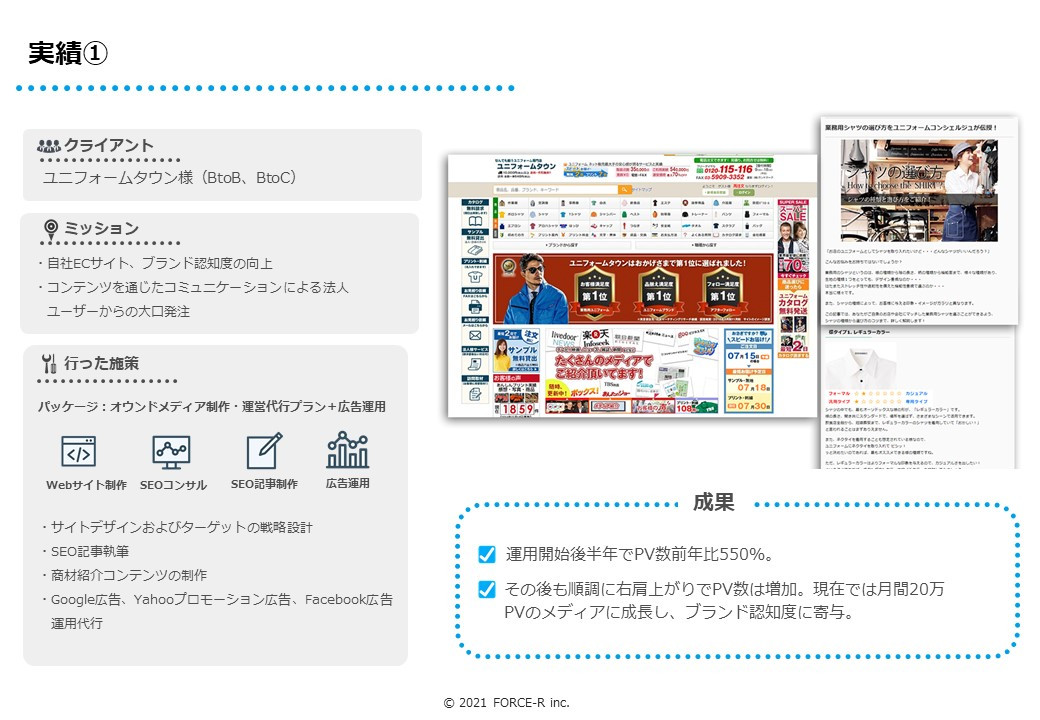The width and height of the screenshot is (1040, 720).
Task: Click the arrow below the 07月15日 delivery date
Action: click(x=748, y=365)
